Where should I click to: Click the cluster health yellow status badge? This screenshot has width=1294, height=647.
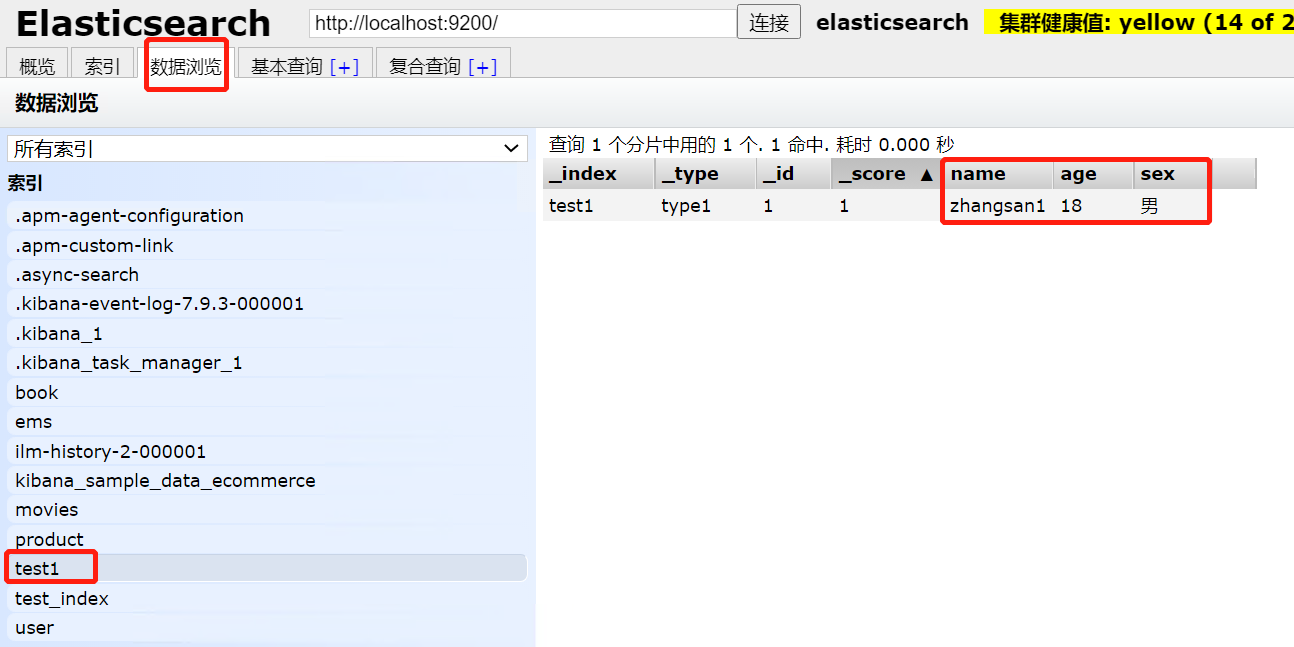pyautogui.click(x=1138, y=22)
